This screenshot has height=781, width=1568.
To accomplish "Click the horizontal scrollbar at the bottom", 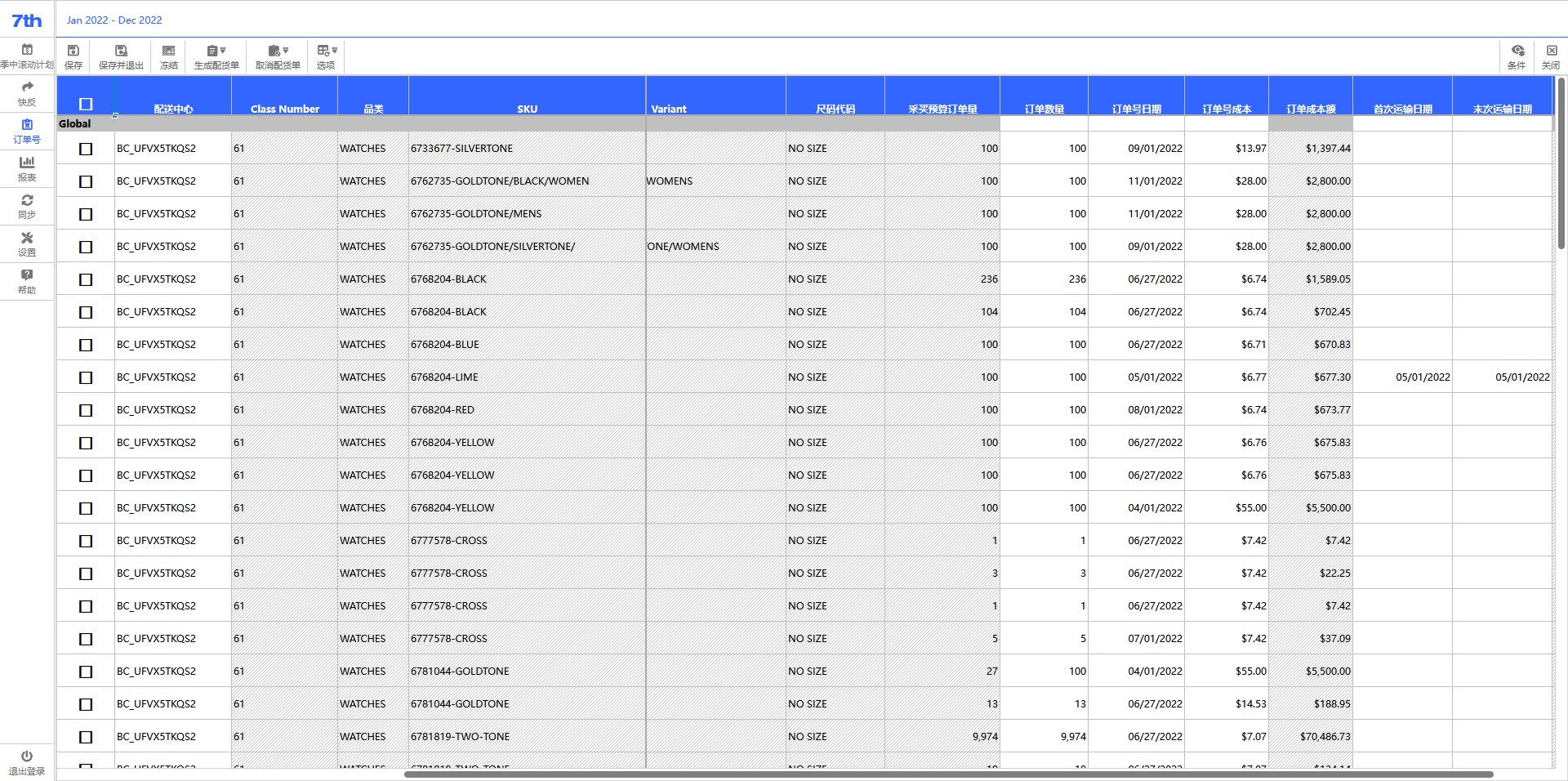I will [947, 774].
